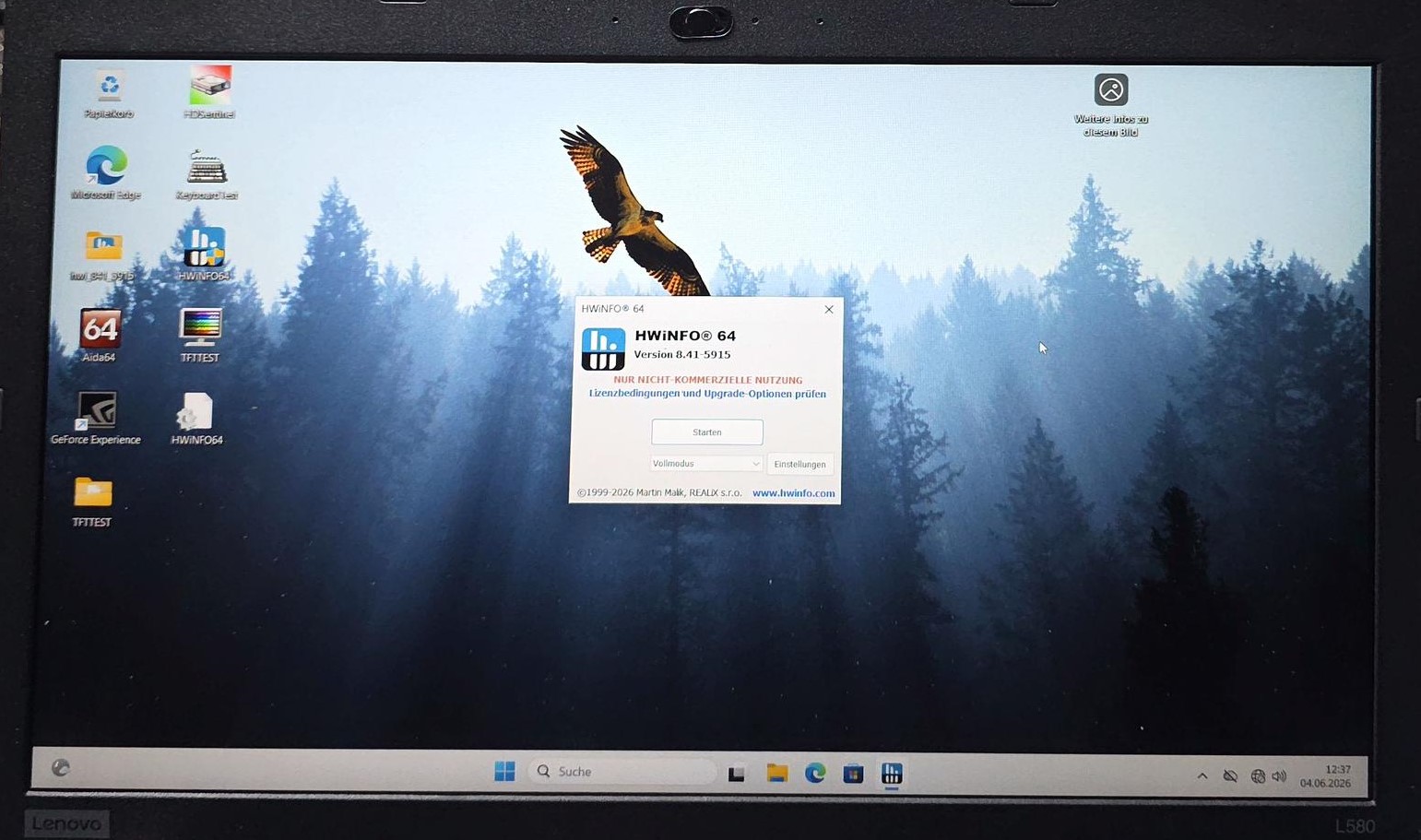
Task: Open Einstellungen in the HWiNFO dialog
Action: coord(799,464)
